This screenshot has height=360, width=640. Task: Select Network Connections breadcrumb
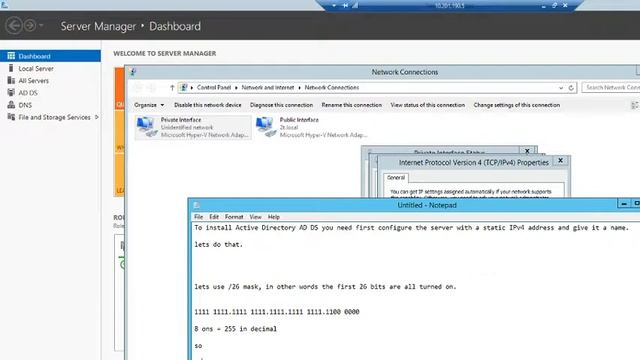(332, 87)
